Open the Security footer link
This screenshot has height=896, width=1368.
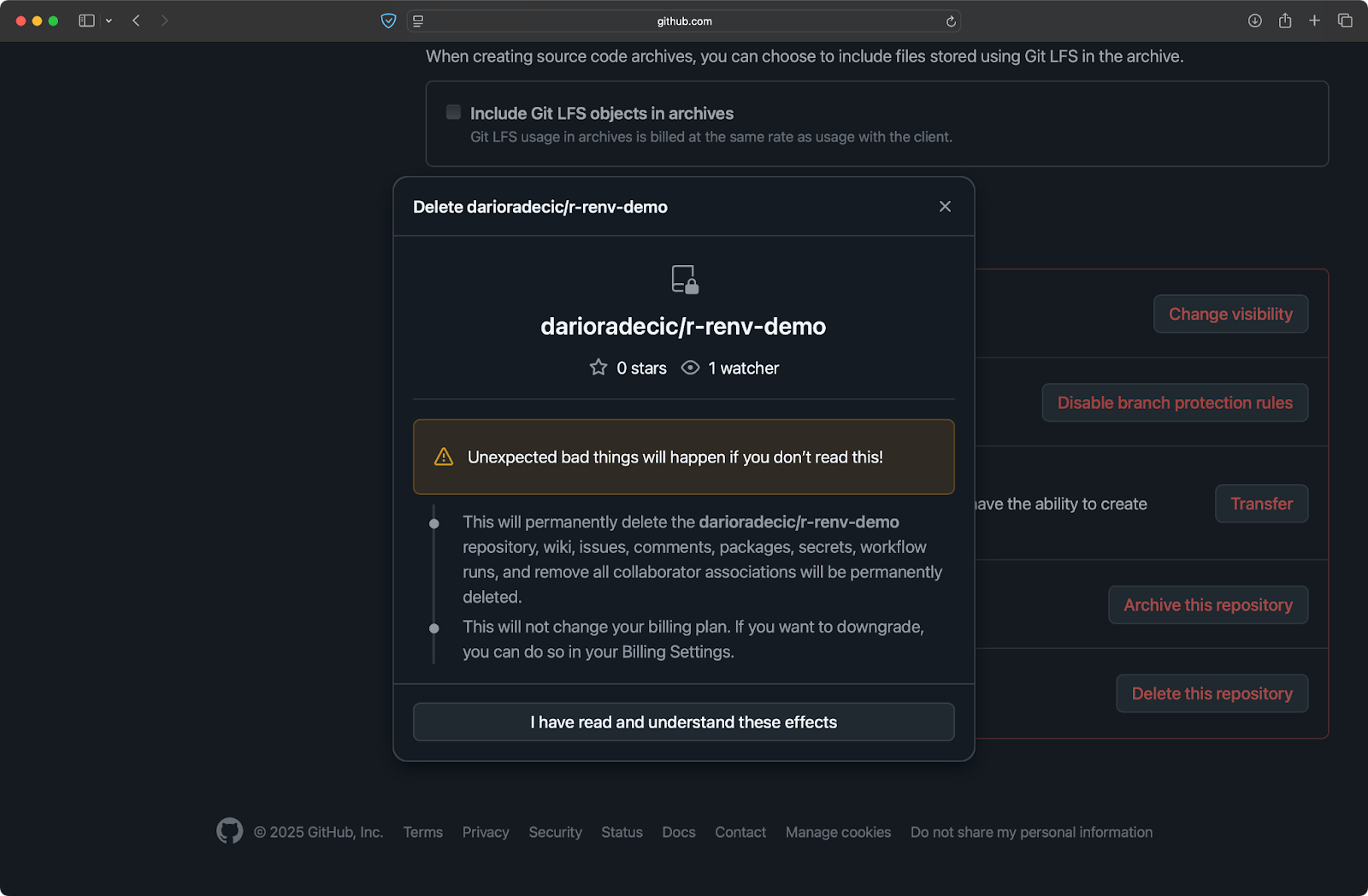(555, 832)
